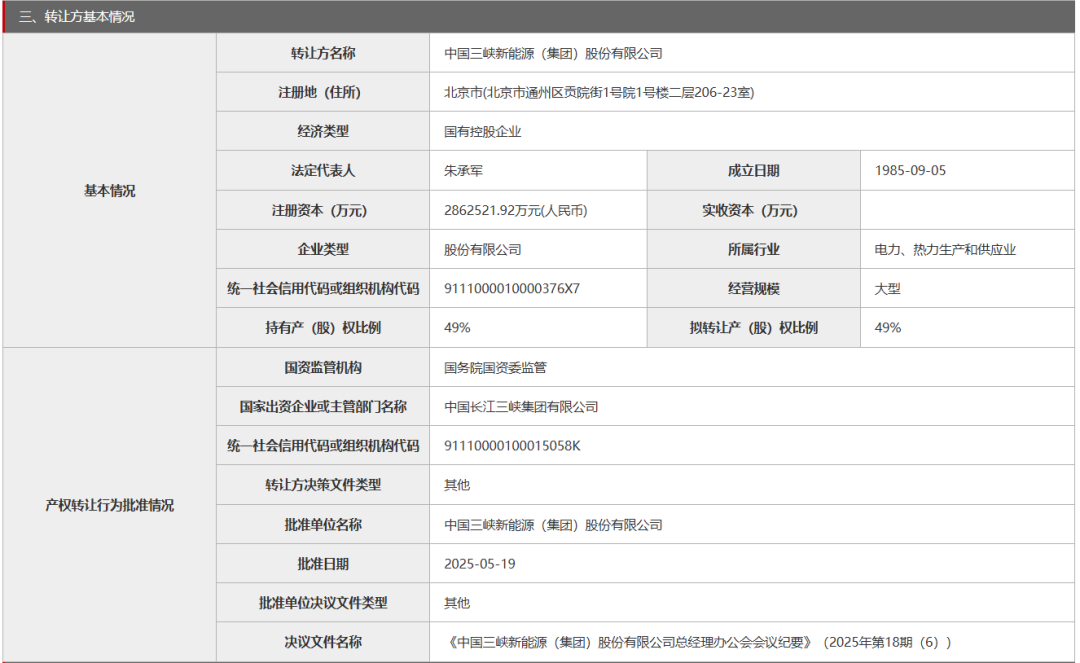
Task: Select the 大型 scale value
Action: pos(887,289)
